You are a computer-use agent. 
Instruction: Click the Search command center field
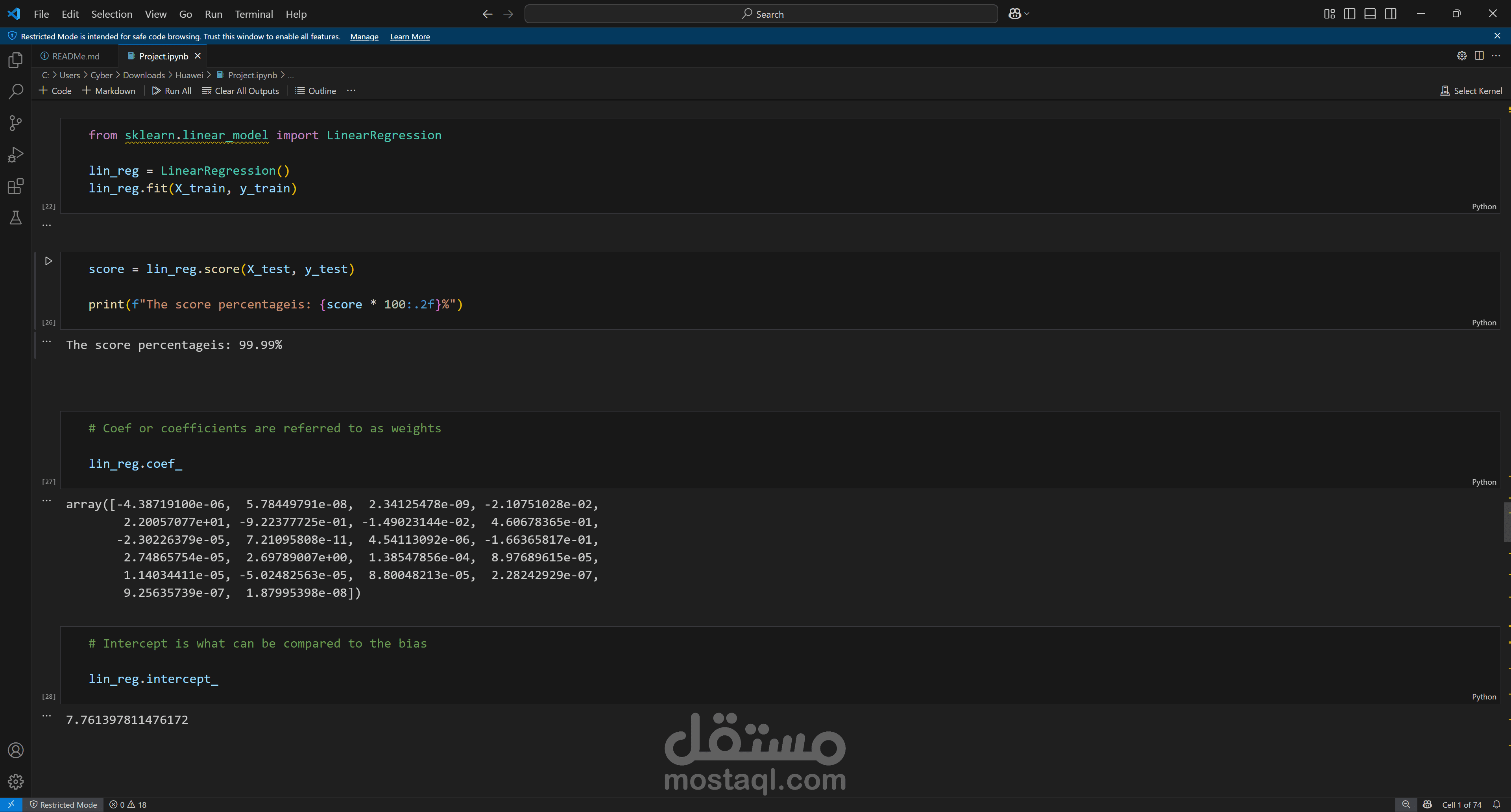[x=761, y=14]
